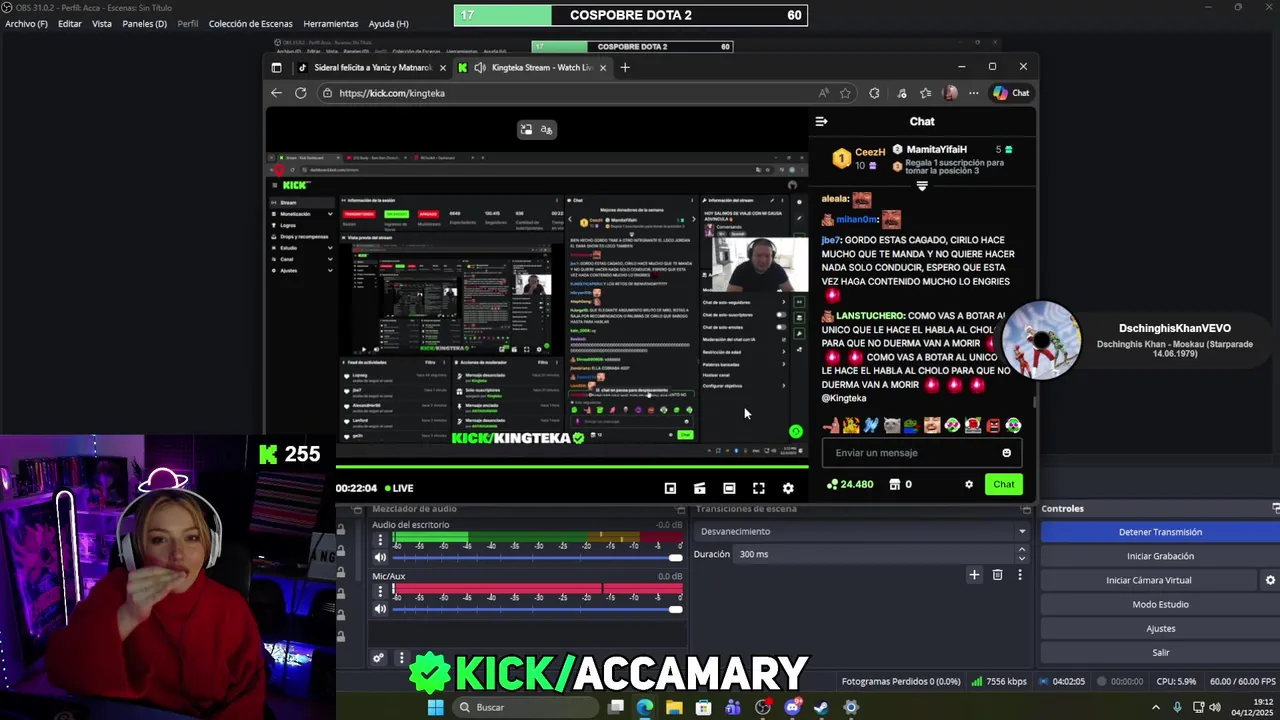The height and width of the screenshot is (720, 1280).
Task: Open the Paneles (D) menu
Action: (145, 24)
